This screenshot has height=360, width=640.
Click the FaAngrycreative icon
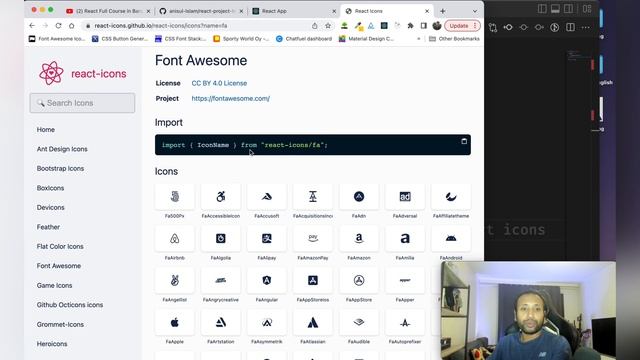pos(220,281)
